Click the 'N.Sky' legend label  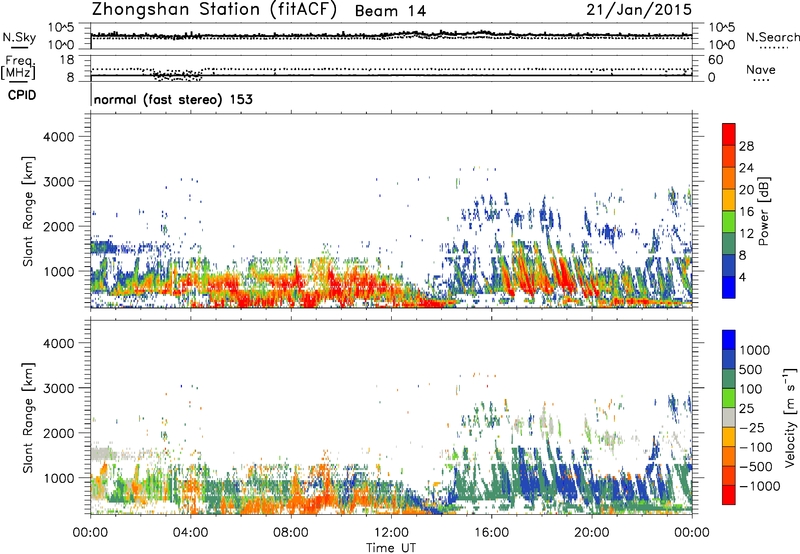pyautogui.click(x=19, y=37)
